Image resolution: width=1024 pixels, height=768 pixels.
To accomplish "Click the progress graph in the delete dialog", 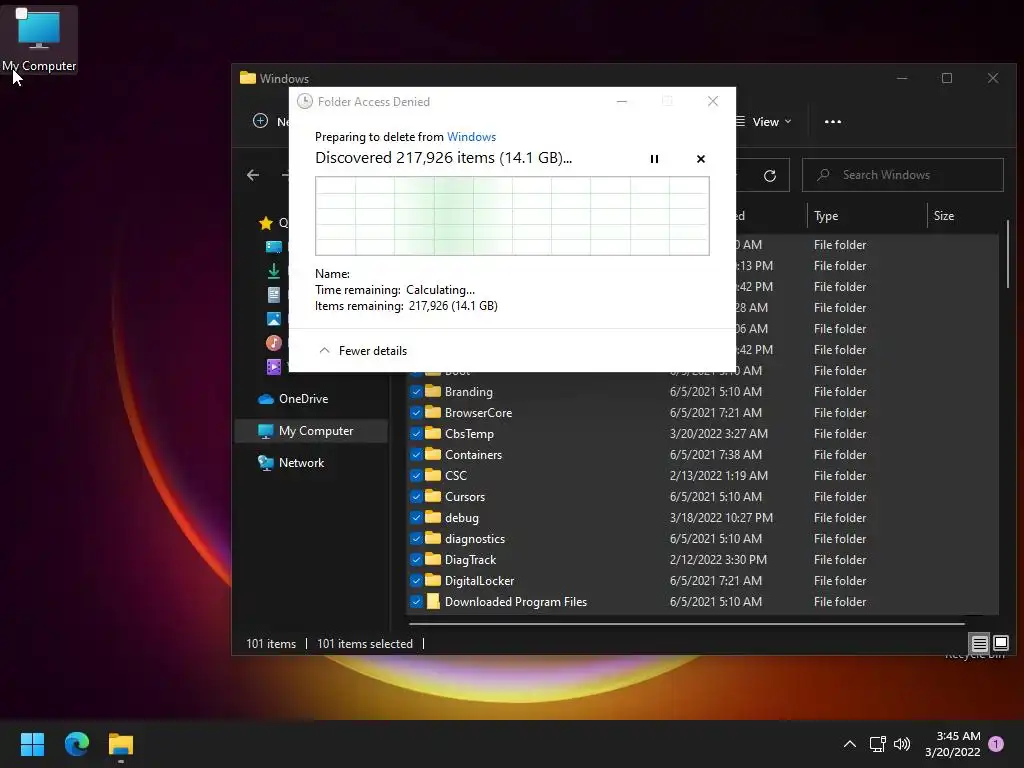I will (x=512, y=216).
